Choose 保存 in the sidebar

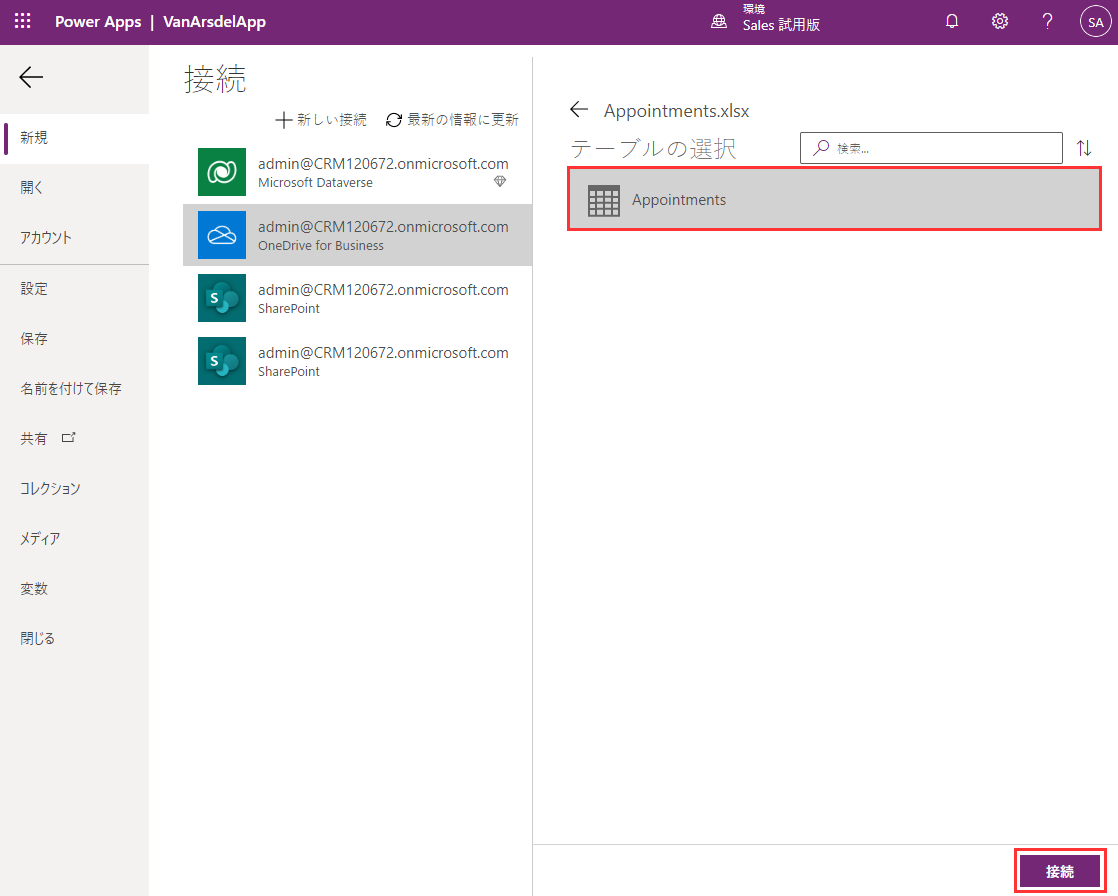pos(75,339)
